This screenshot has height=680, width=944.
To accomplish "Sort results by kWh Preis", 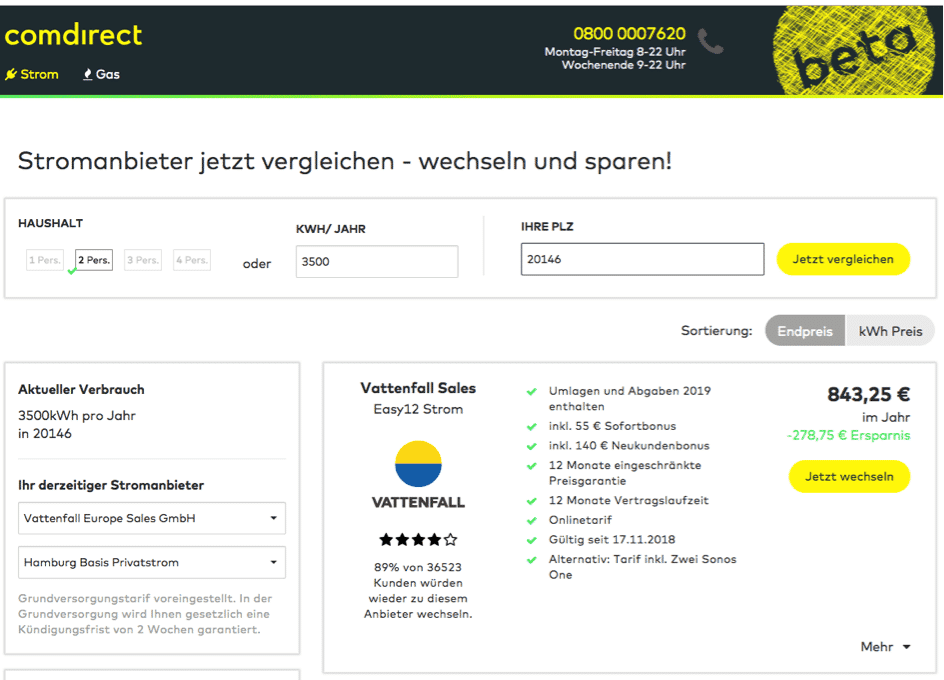I will click(890, 331).
